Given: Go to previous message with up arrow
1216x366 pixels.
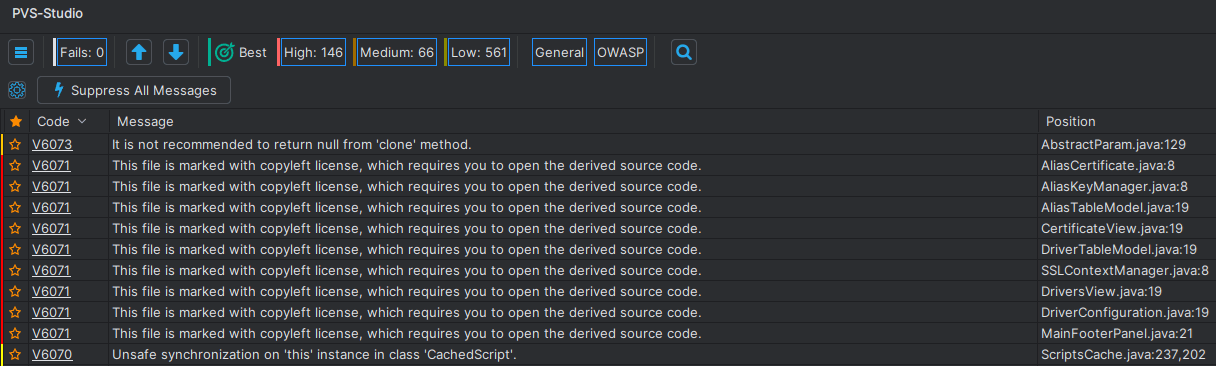Looking at the screenshot, I should tap(139, 52).
